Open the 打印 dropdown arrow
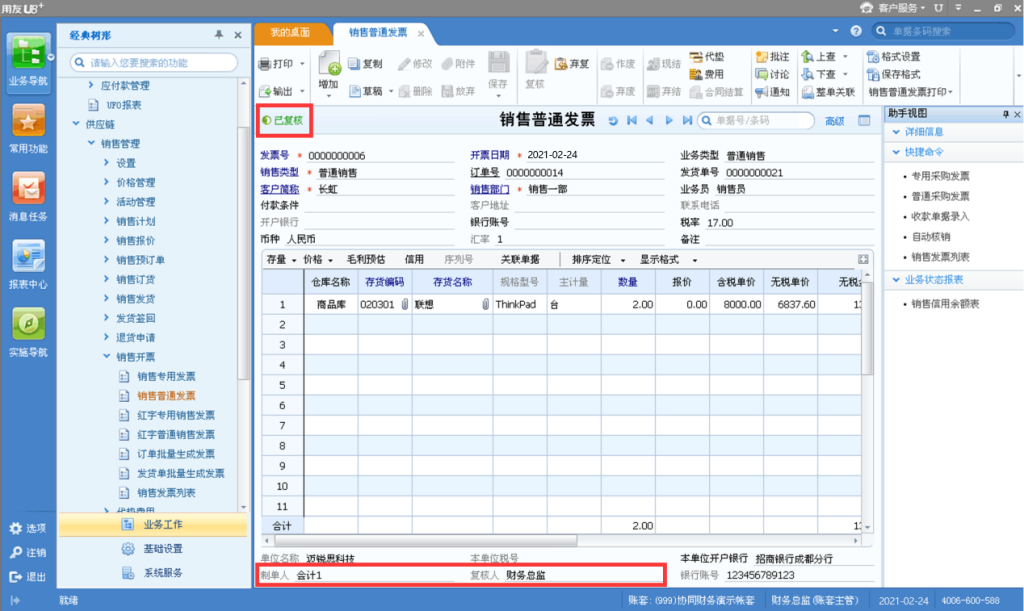1024x611 pixels. click(x=302, y=64)
